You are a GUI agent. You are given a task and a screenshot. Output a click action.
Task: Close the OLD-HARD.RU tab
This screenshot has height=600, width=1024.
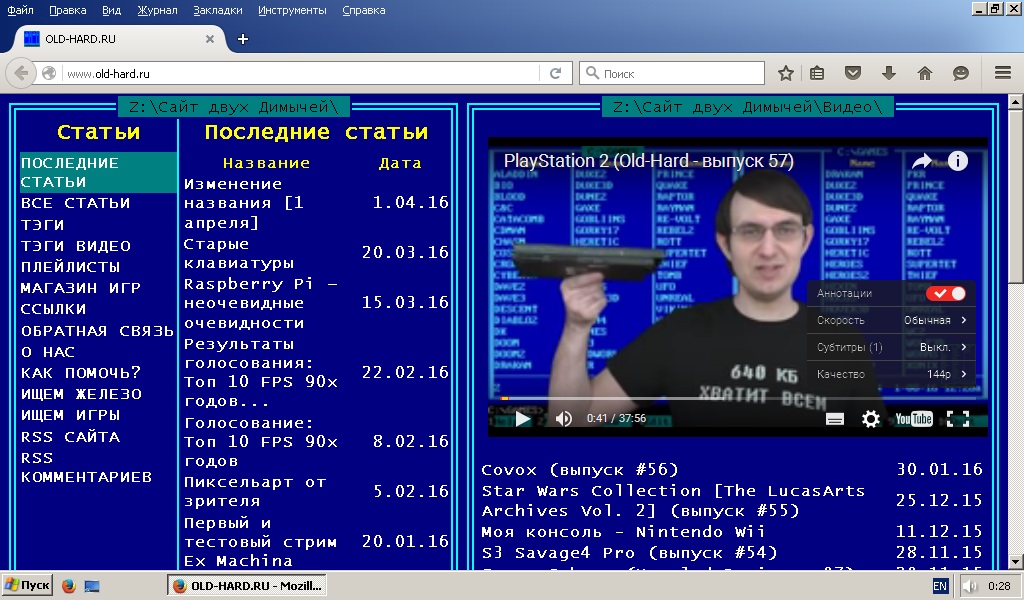point(210,39)
